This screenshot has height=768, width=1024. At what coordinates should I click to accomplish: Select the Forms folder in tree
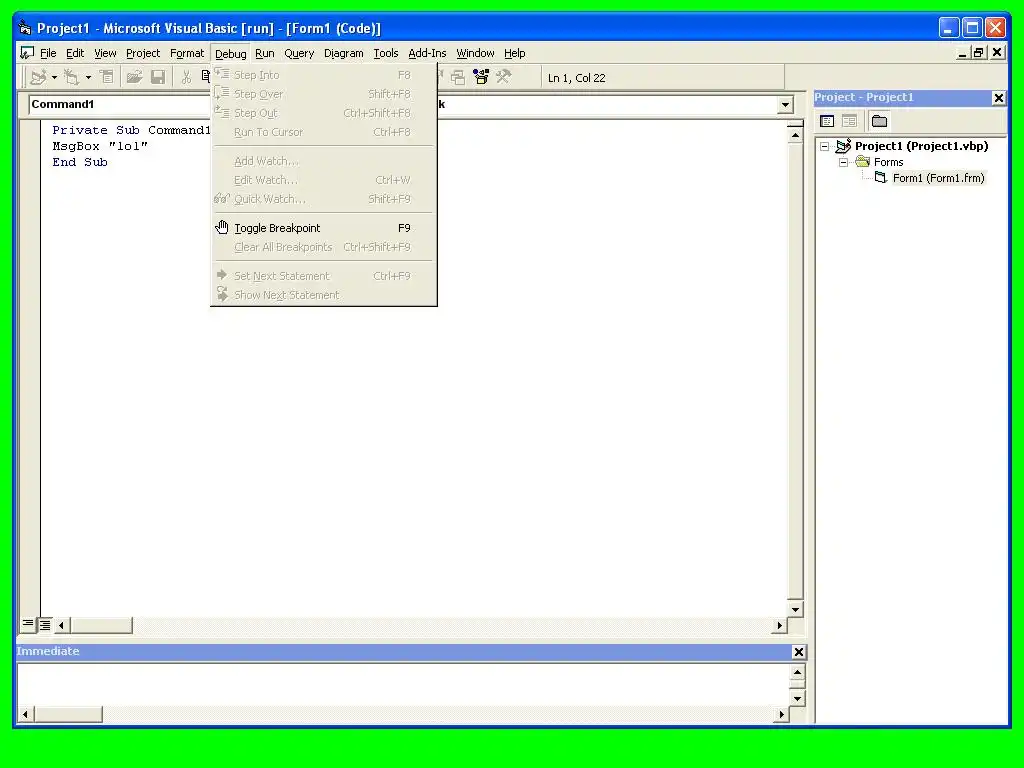(x=888, y=162)
